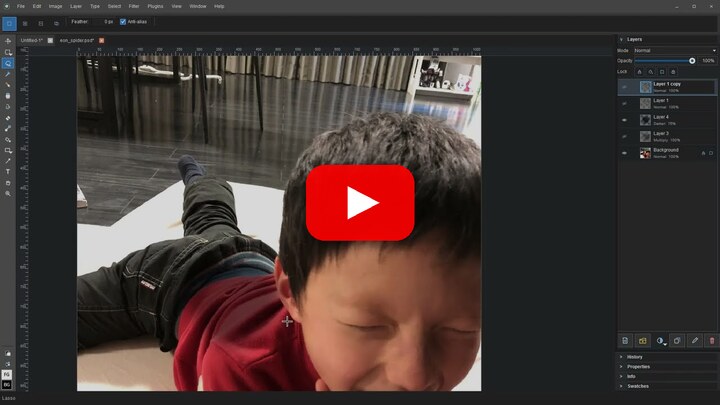The height and width of the screenshot is (405, 720).
Task: Hide the Background layer
Action: tap(624, 153)
